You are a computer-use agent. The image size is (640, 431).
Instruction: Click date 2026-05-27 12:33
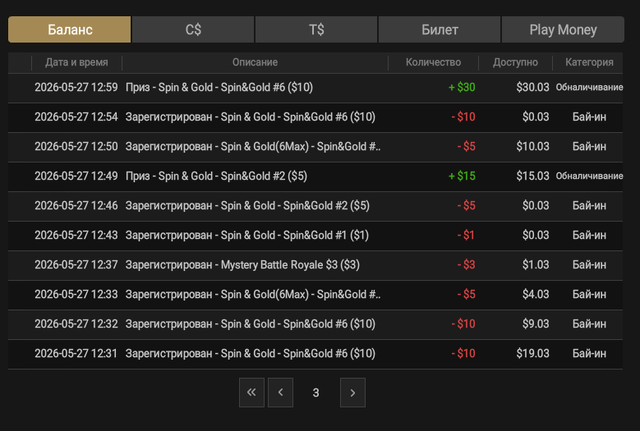pos(76,295)
